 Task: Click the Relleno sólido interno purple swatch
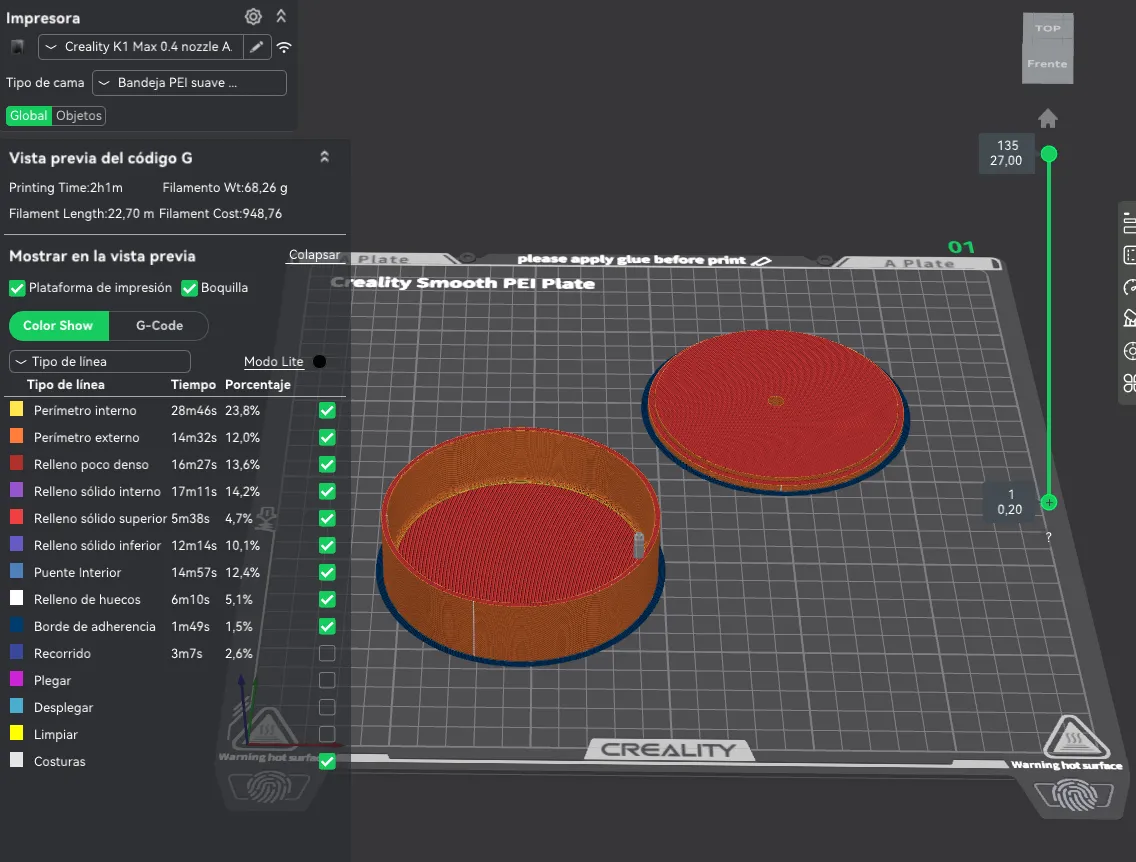click(x=16, y=490)
